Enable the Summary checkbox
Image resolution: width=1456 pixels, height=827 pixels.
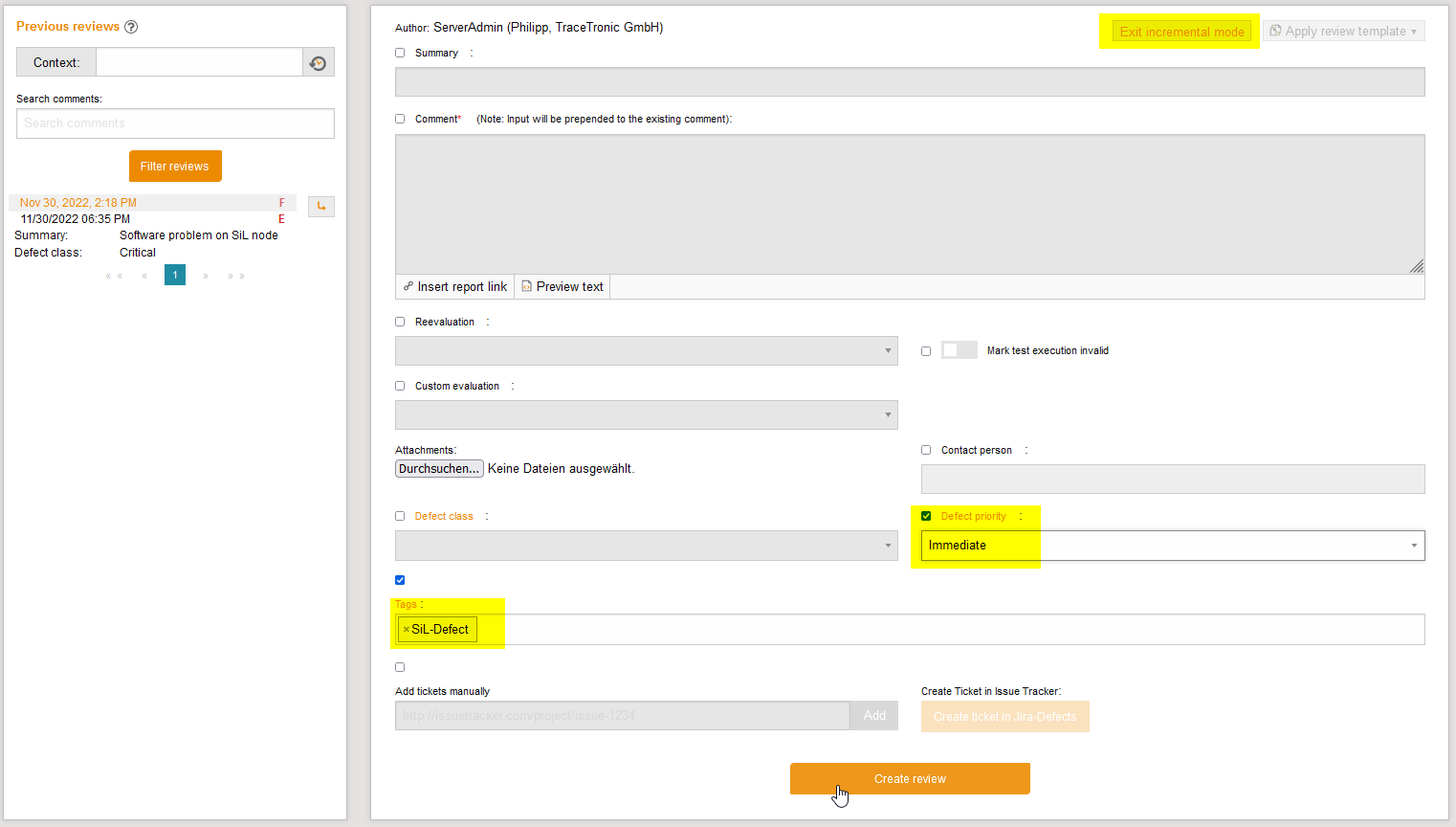[x=400, y=54]
